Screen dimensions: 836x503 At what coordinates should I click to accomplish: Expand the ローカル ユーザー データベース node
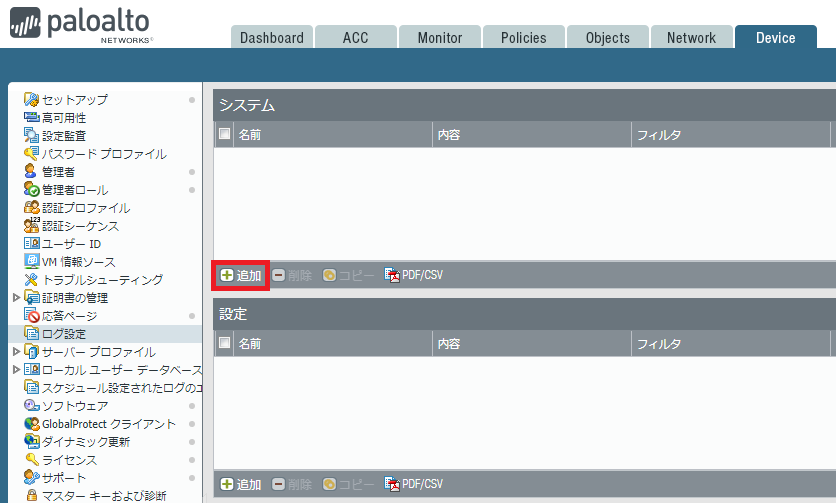15,370
